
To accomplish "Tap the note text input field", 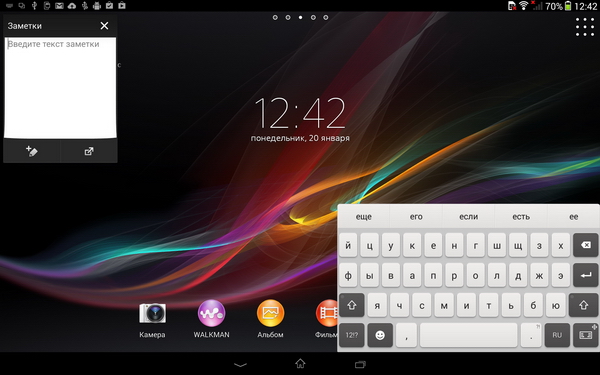I will coord(60,88).
